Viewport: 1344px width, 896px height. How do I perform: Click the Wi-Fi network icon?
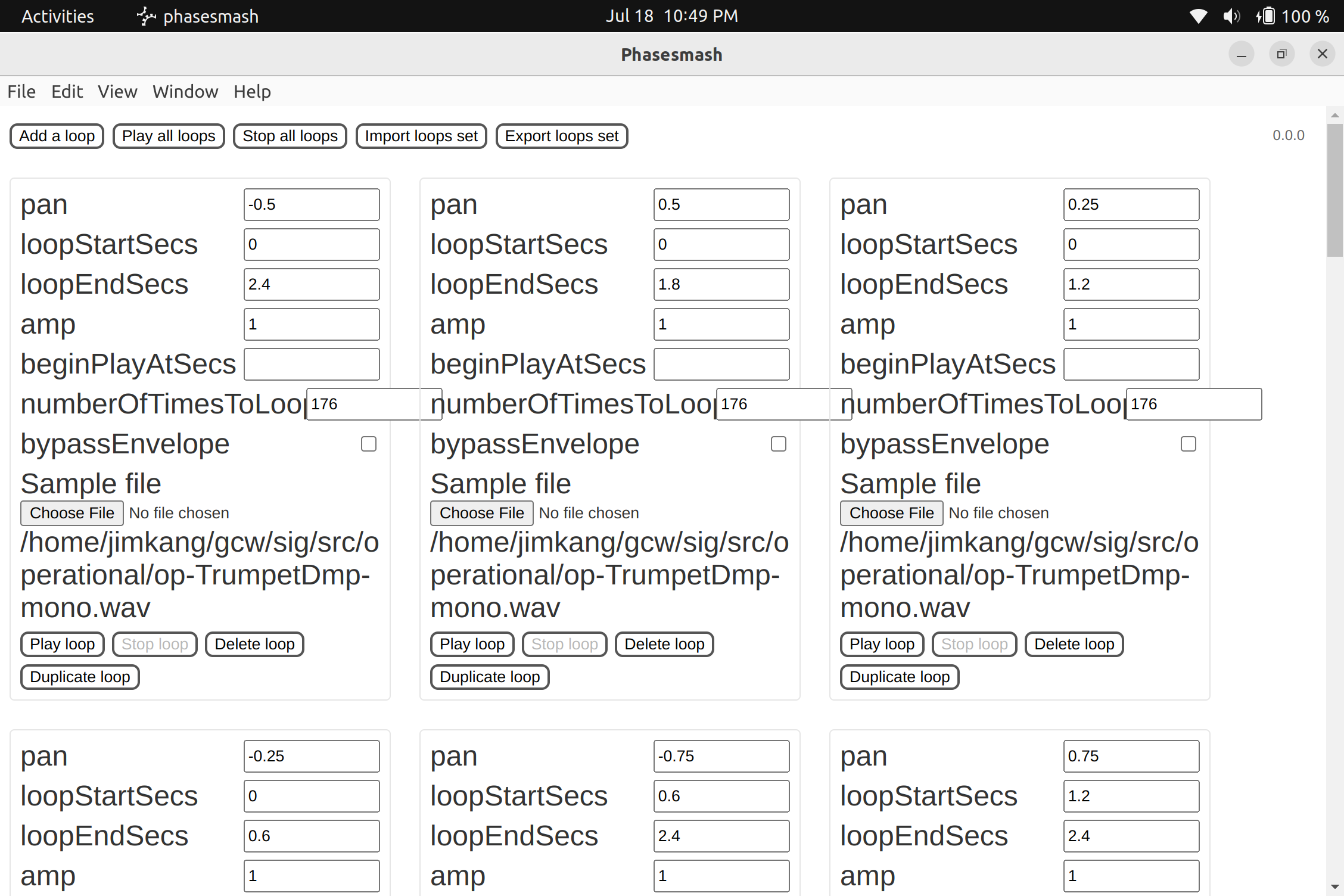tap(1198, 16)
